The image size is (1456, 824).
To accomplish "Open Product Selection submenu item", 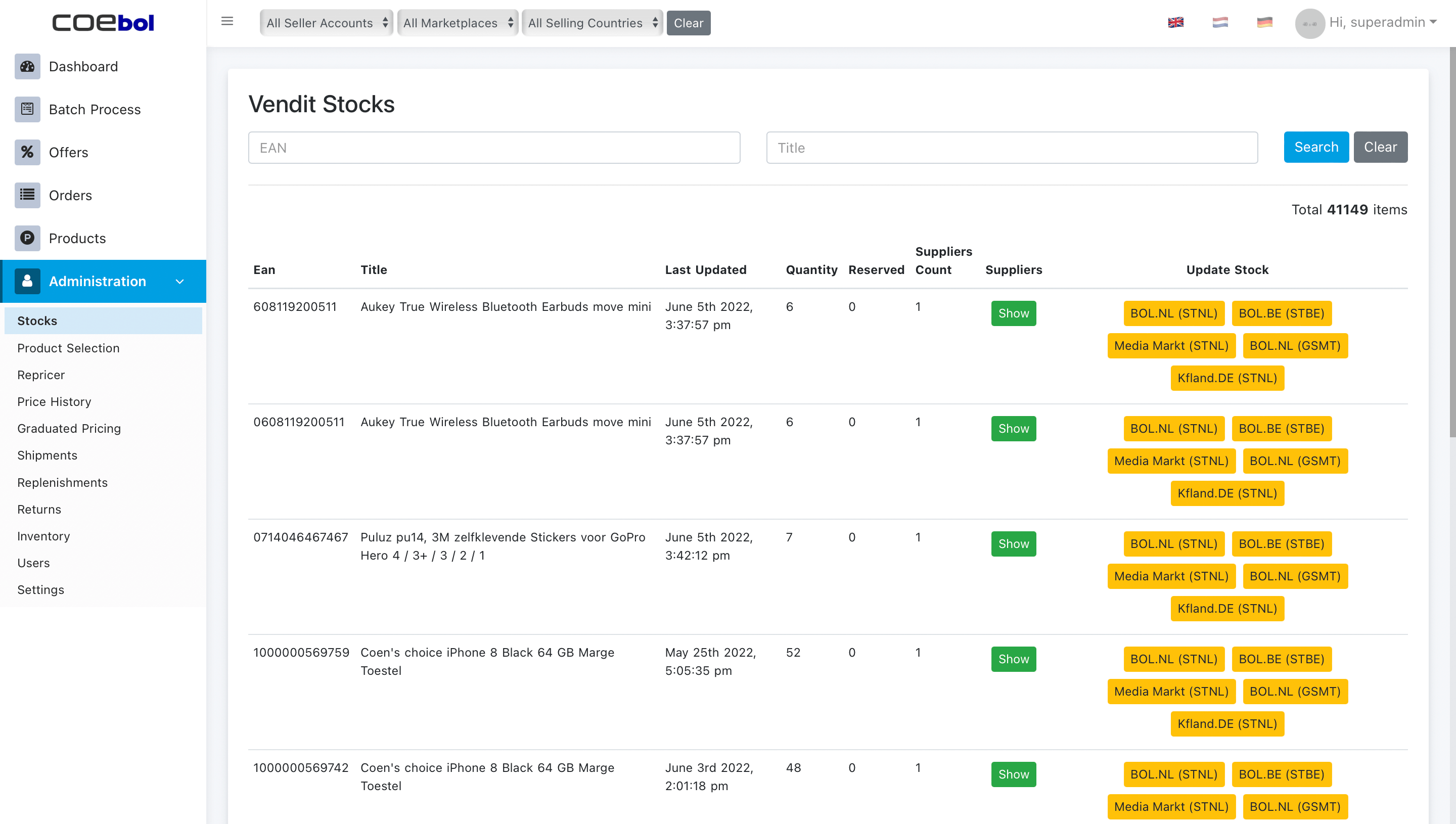I will point(68,348).
